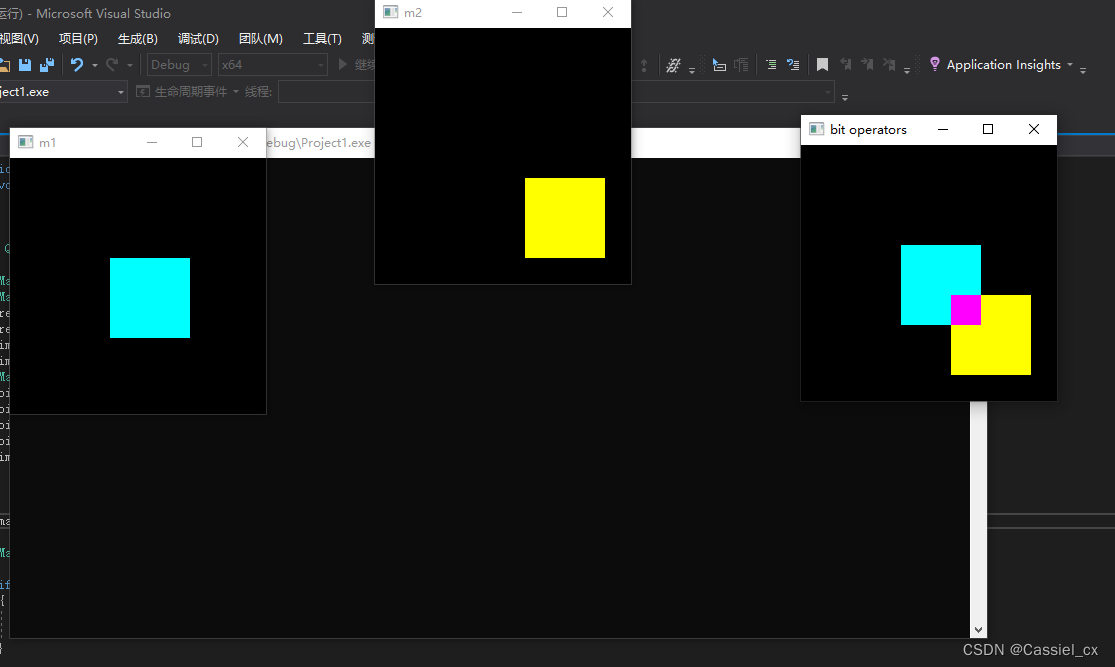Open the Debug configuration dropdown
Viewport: 1115px width, 667px height.
[179, 65]
